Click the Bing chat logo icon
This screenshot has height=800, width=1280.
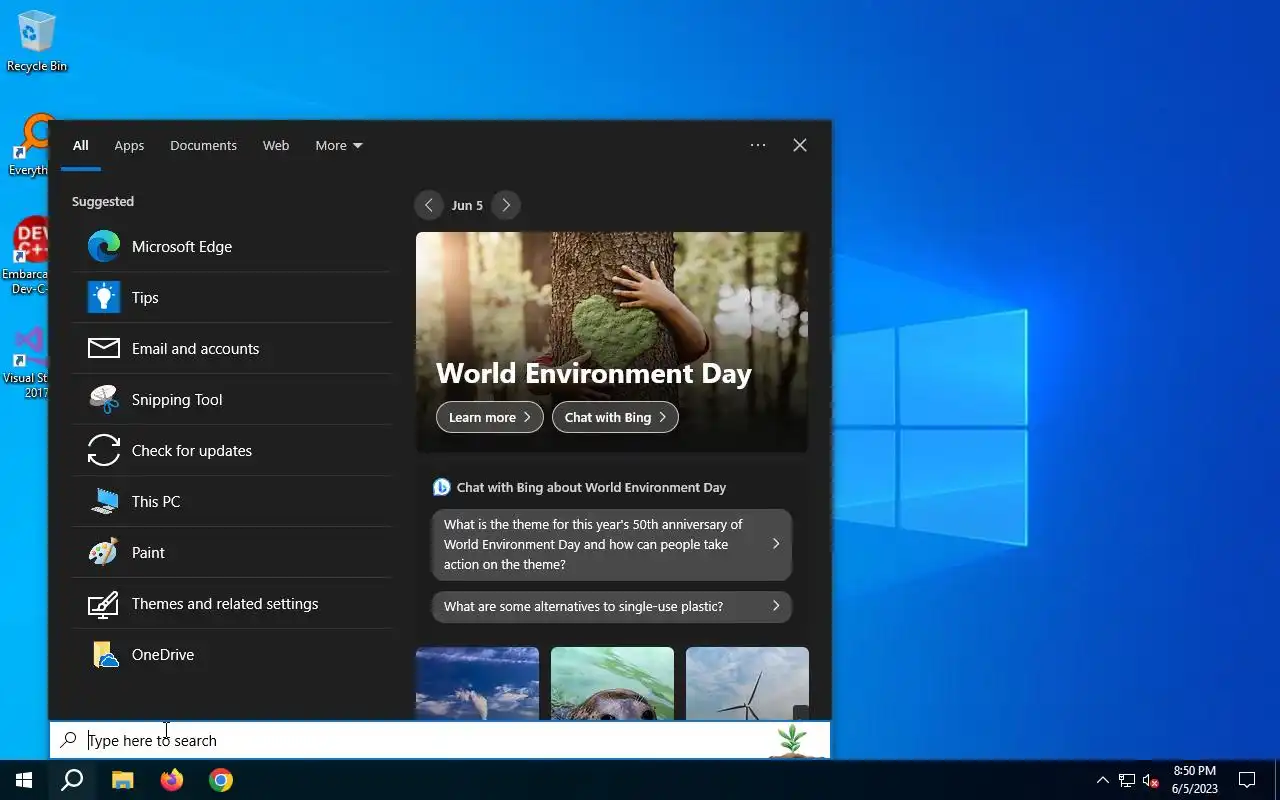tap(441, 487)
